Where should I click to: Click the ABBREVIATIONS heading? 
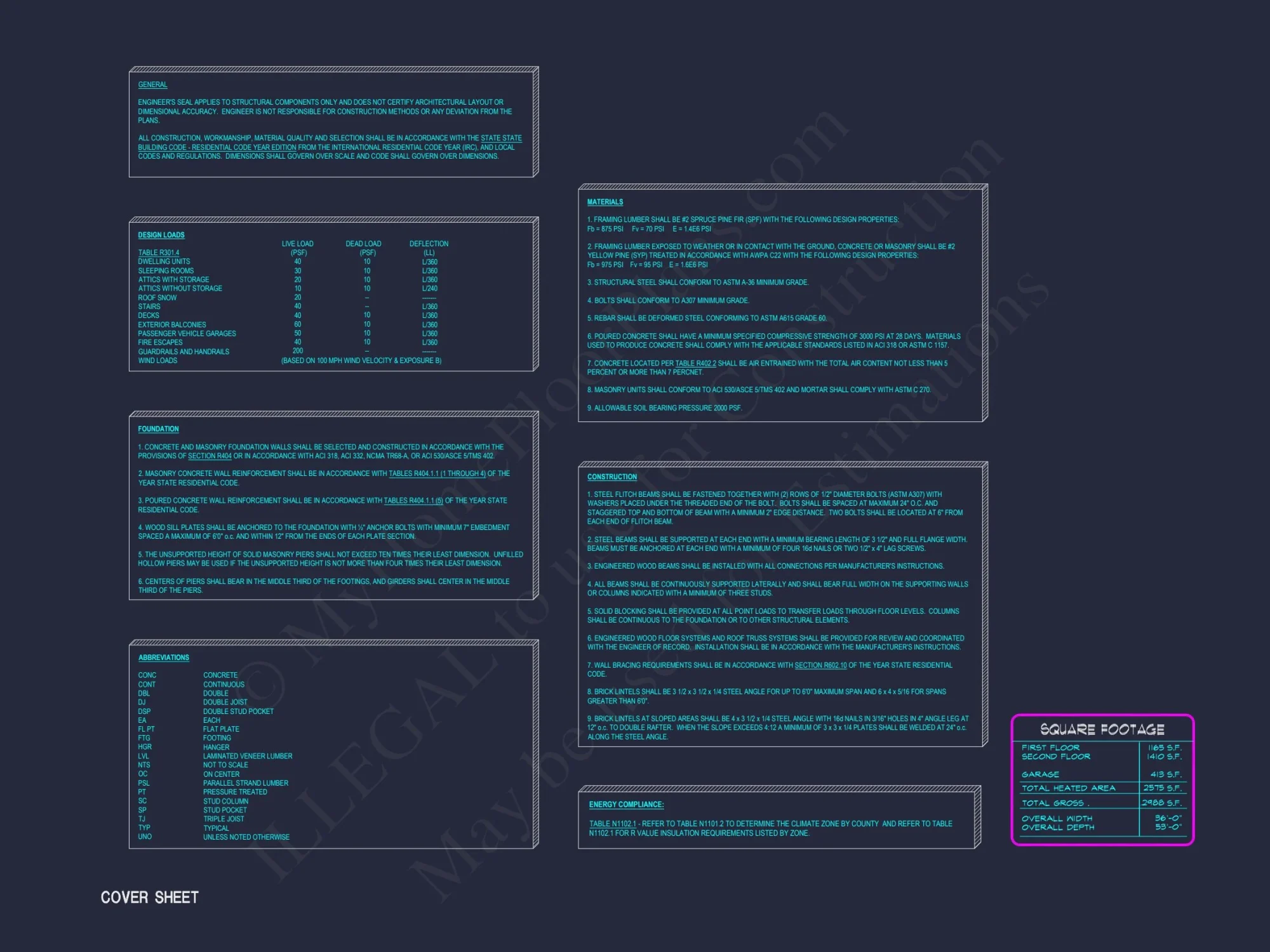click(x=164, y=658)
